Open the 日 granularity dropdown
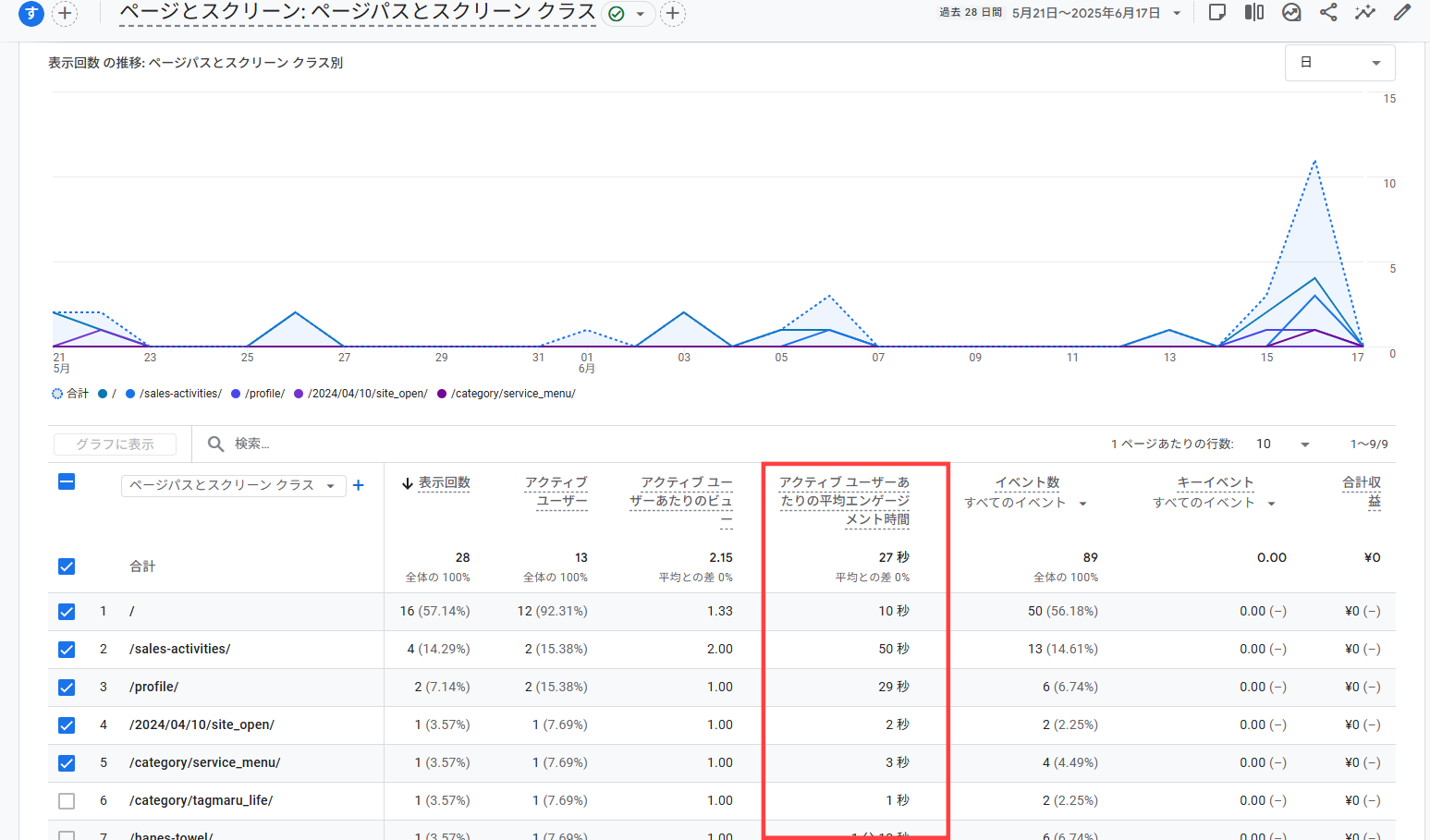 pyautogui.click(x=1339, y=63)
